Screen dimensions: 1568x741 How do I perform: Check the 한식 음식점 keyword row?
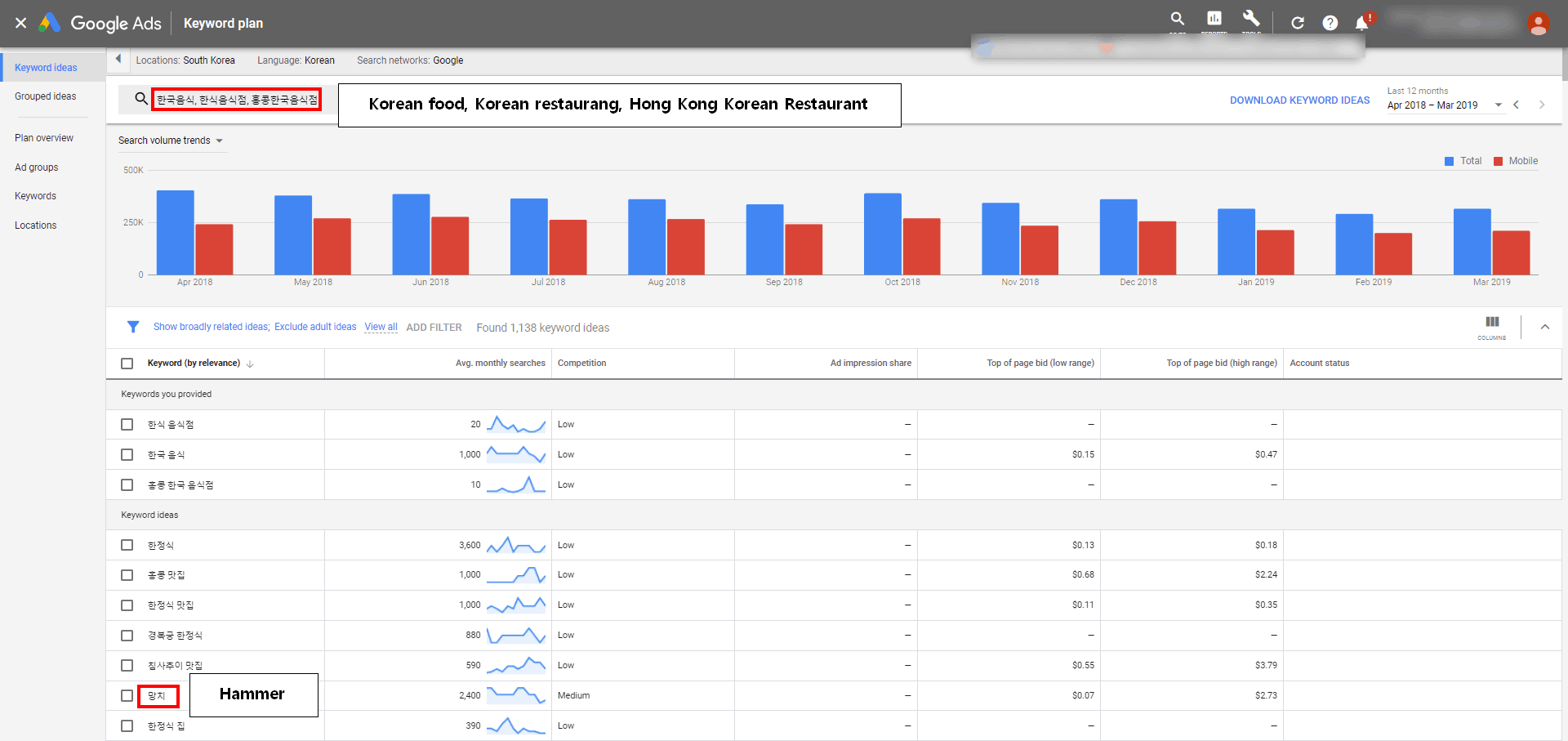(x=127, y=424)
